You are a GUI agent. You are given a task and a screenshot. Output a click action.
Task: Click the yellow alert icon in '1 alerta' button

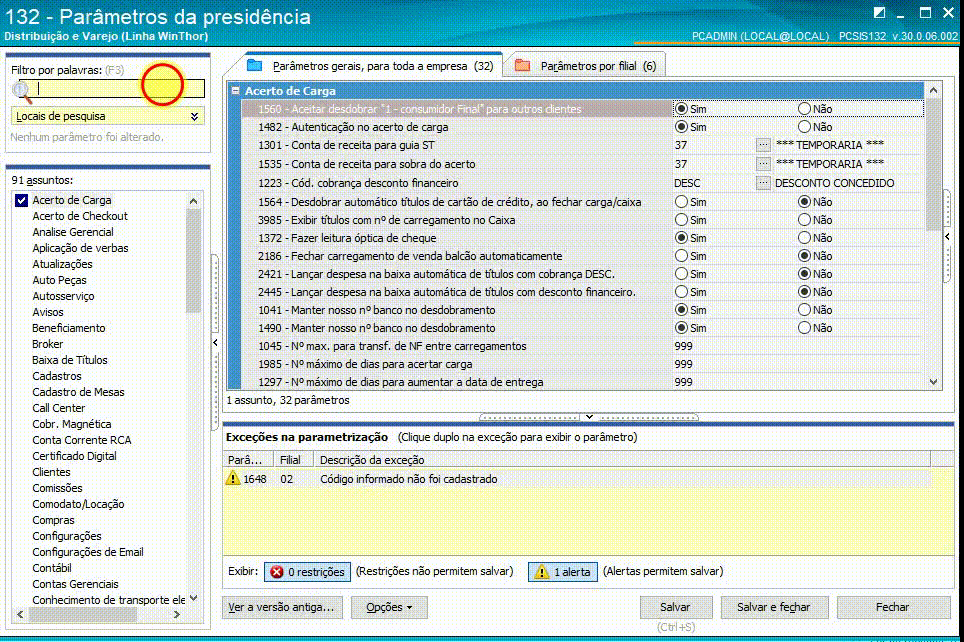(542, 572)
